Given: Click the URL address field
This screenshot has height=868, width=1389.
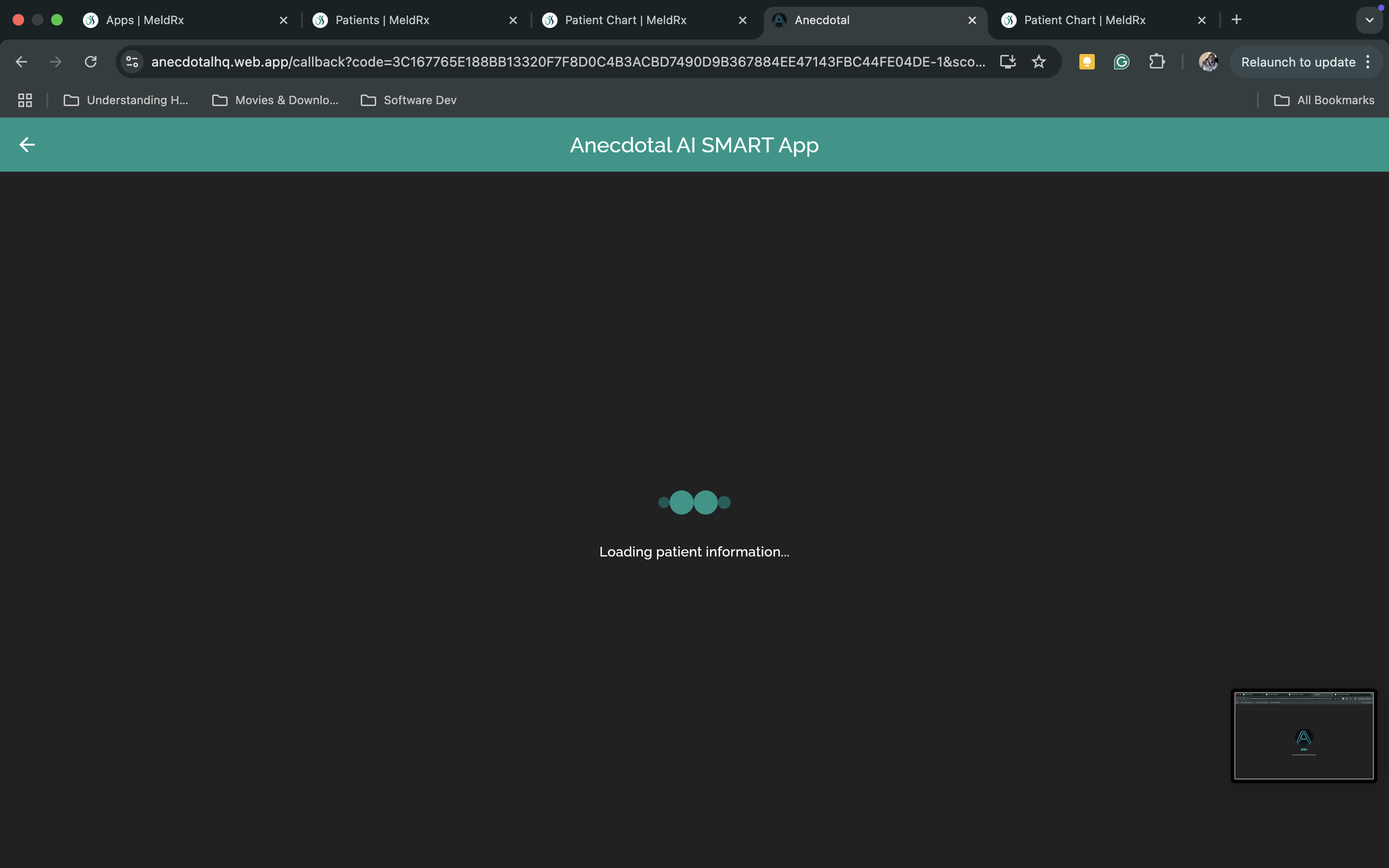Looking at the screenshot, I should tap(568, 62).
